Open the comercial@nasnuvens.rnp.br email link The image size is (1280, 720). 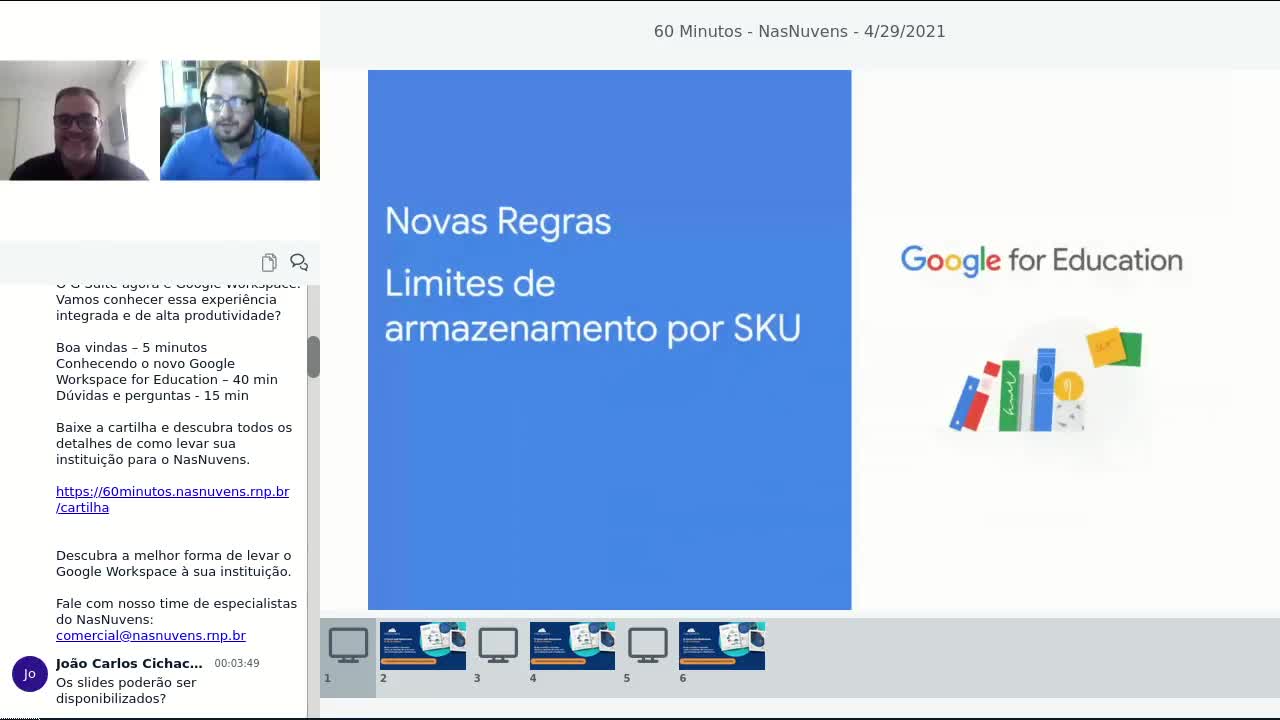pyautogui.click(x=151, y=635)
